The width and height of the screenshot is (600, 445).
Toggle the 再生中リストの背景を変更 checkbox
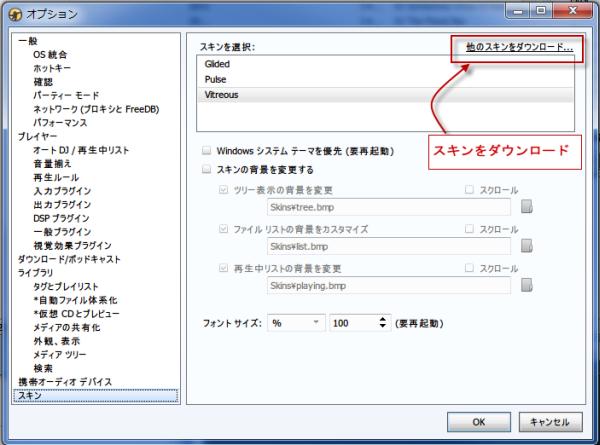point(223,268)
